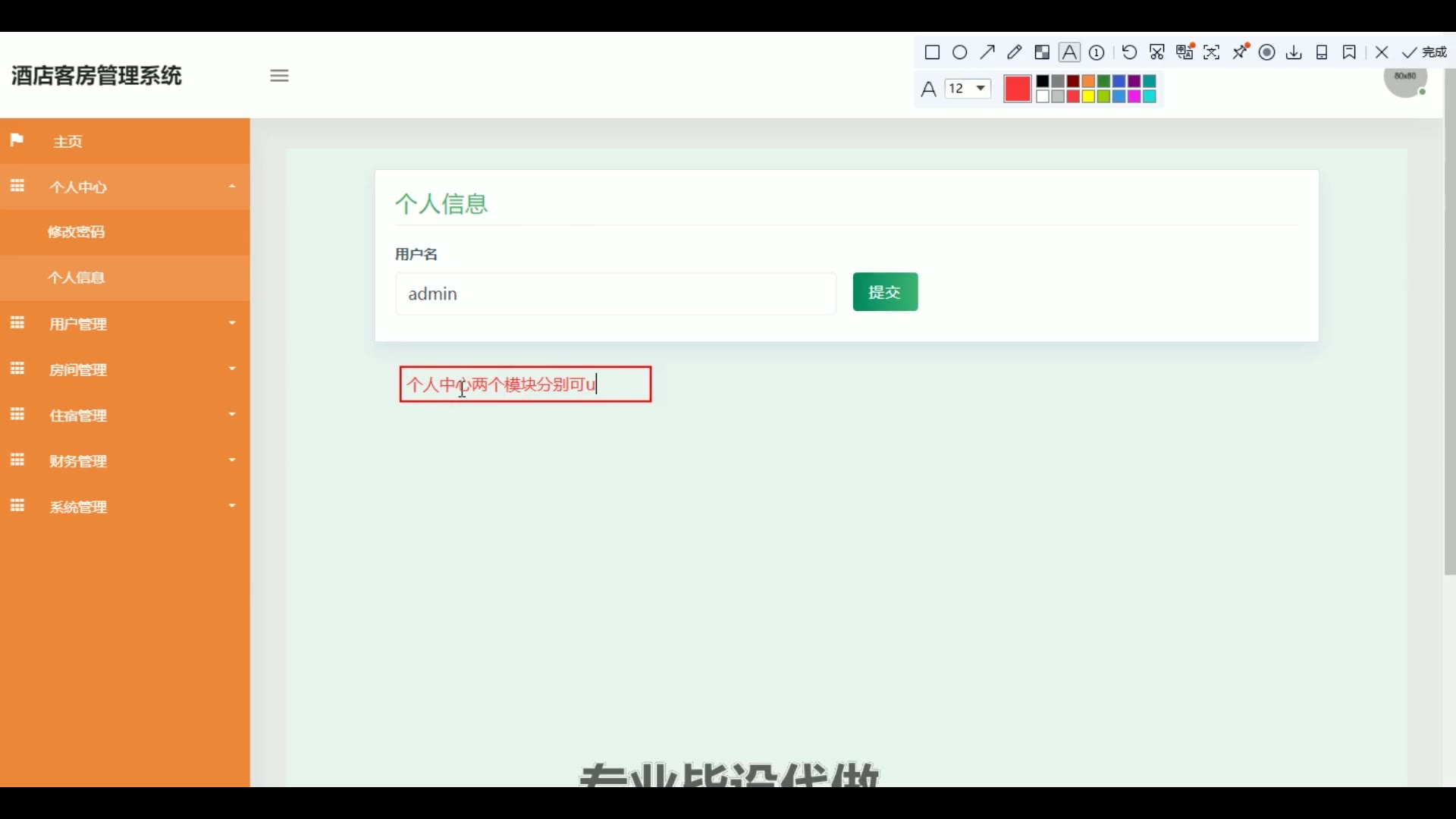Viewport: 1456px width, 819px height.
Task: Select the rectangle annotation tool
Action: pos(932,52)
